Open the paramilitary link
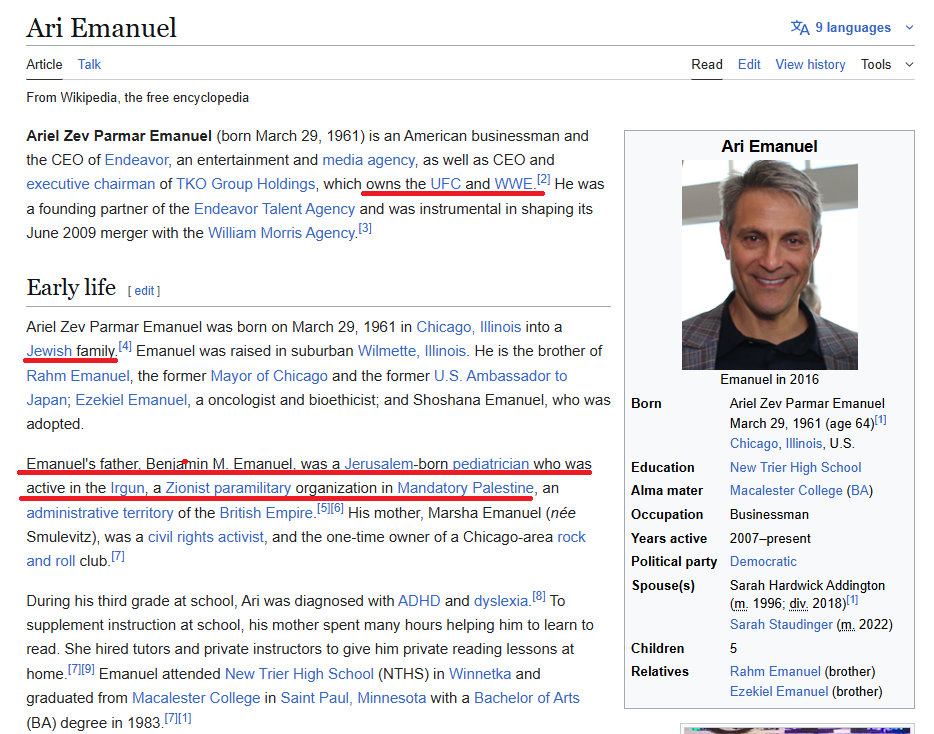 click(253, 488)
